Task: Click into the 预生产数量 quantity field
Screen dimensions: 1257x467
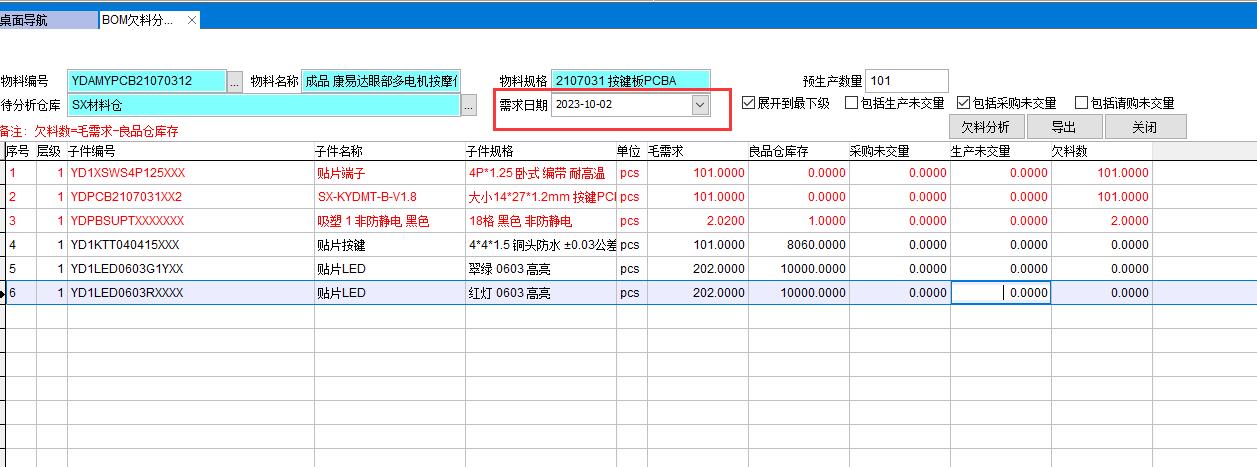Action: coord(906,81)
